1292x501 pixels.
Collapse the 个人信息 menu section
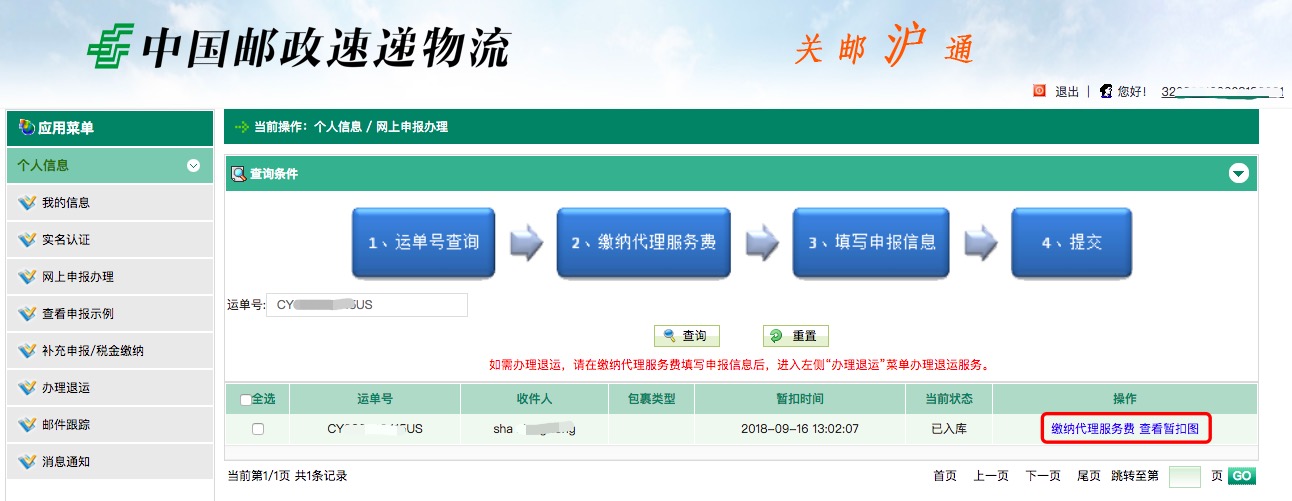tap(193, 166)
